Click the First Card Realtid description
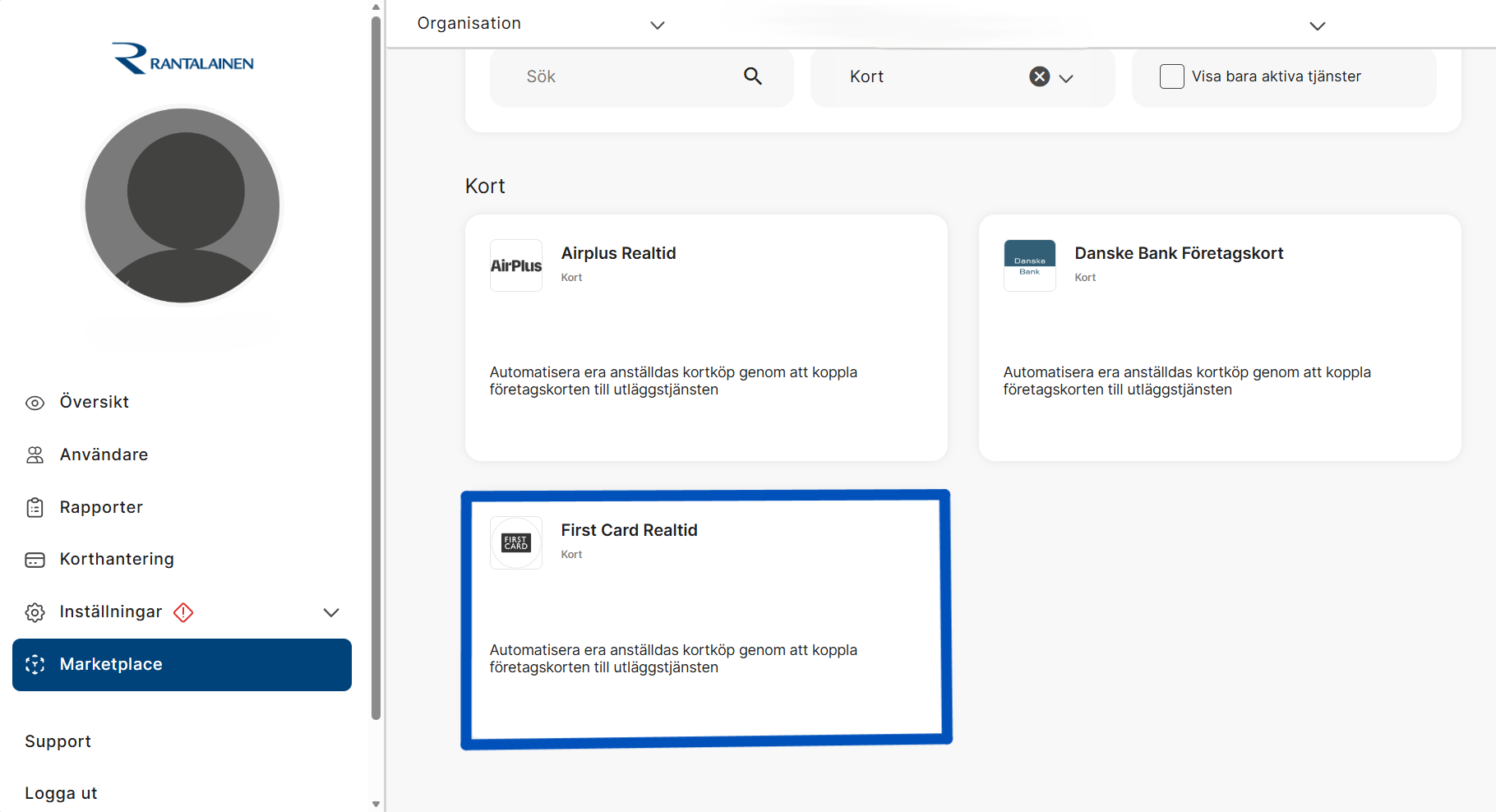The width and height of the screenshot is (1496, 812). point(673,658)
